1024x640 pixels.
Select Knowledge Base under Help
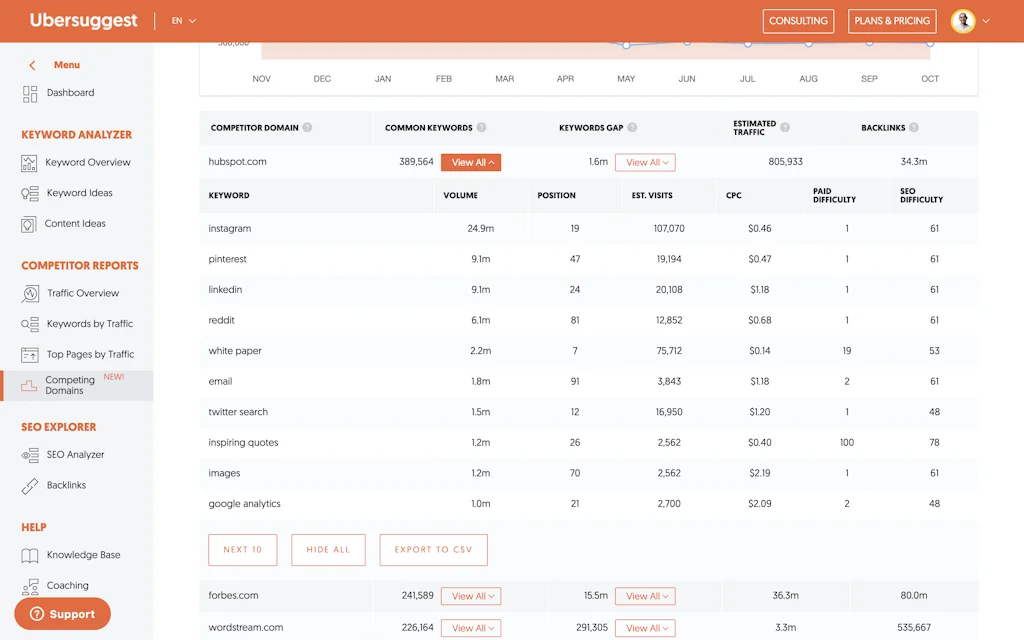pyautogui.click(x=83, y=555)
